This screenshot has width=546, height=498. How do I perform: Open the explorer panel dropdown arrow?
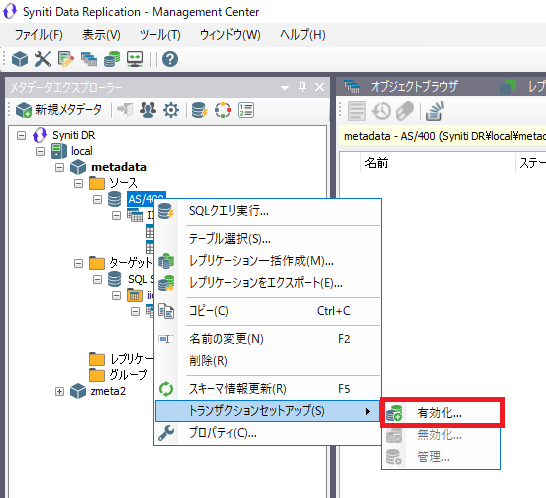(x=285, y=87)
